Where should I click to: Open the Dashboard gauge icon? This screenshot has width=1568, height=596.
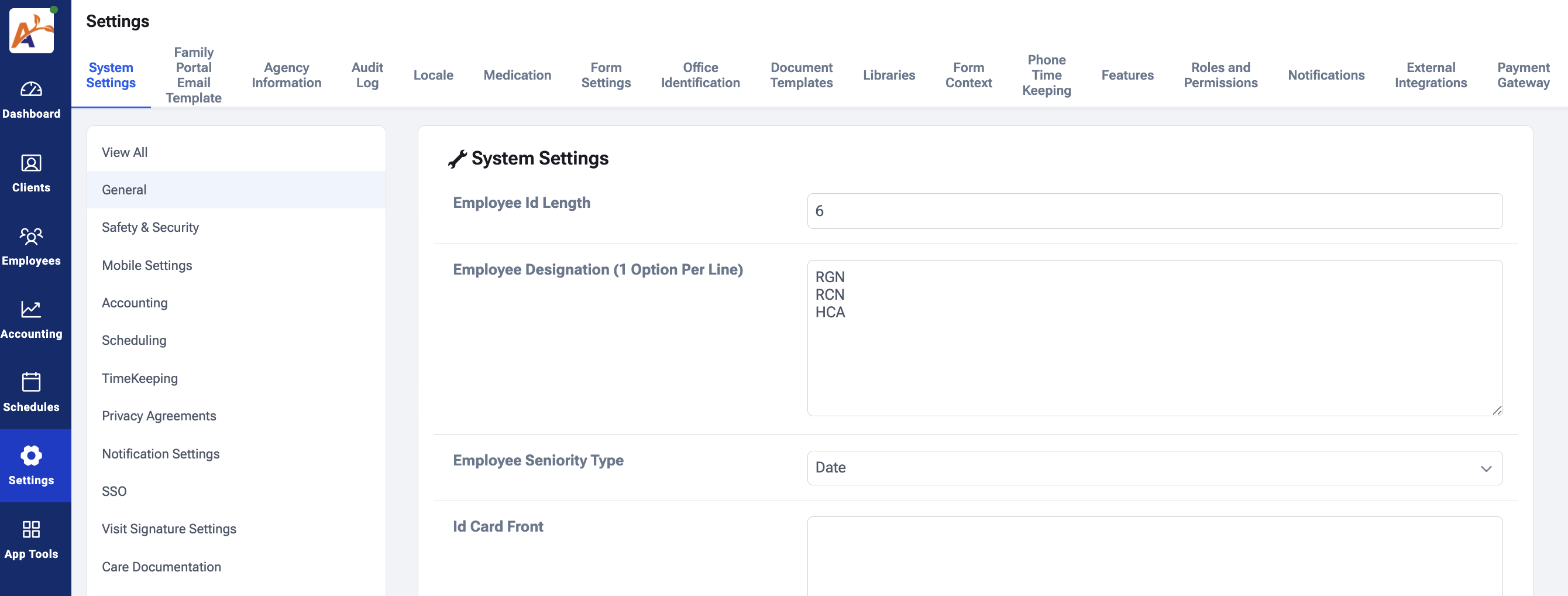(x=31, y=90)
